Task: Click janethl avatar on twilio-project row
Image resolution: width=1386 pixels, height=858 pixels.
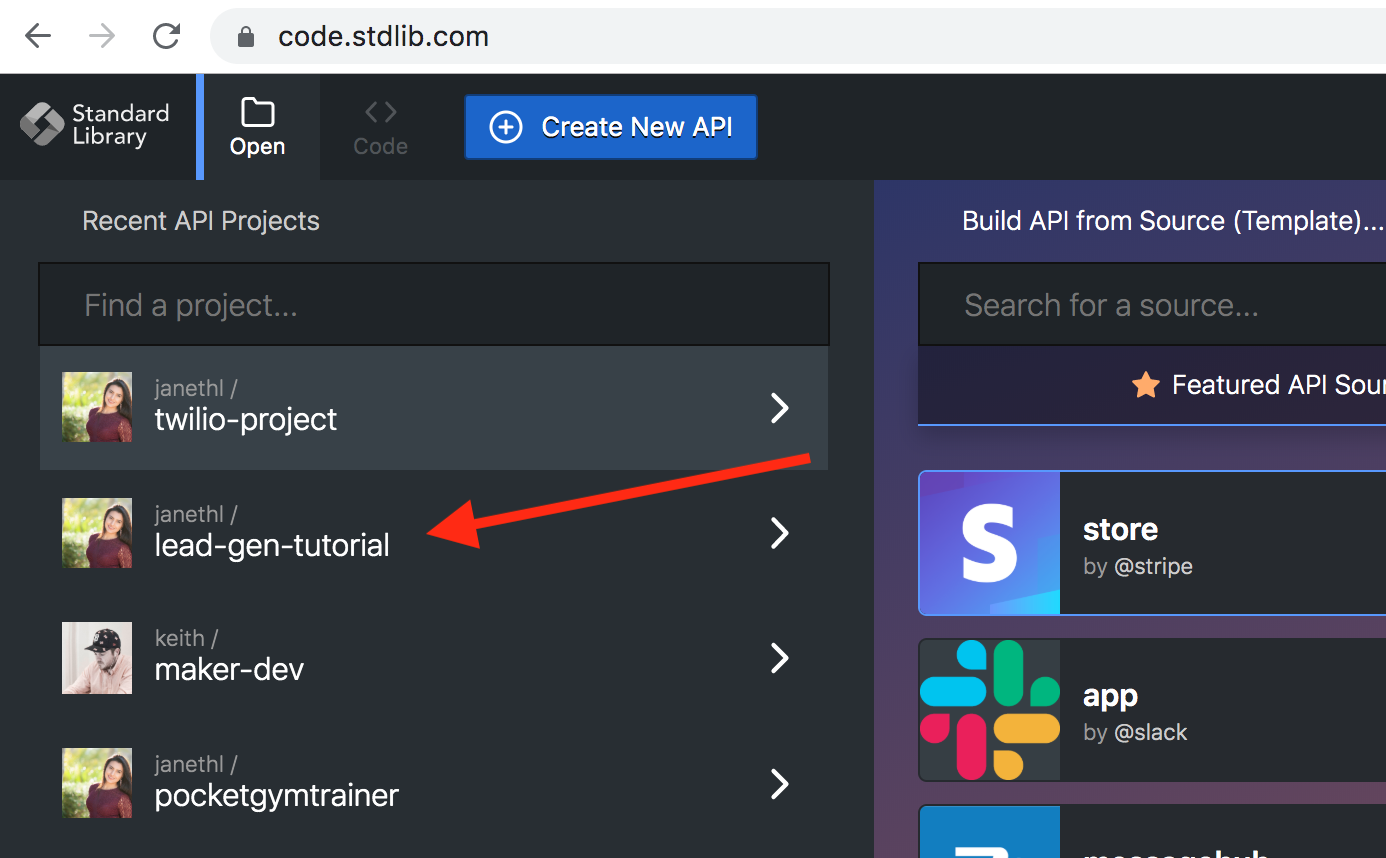Action: [97, 407]
